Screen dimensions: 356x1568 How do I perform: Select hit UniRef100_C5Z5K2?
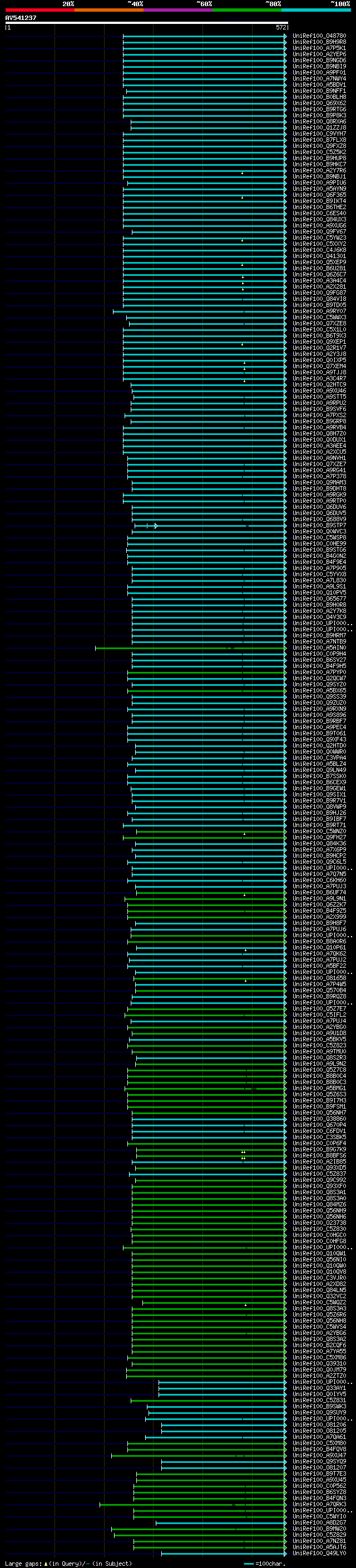click(x=319, y=152)
